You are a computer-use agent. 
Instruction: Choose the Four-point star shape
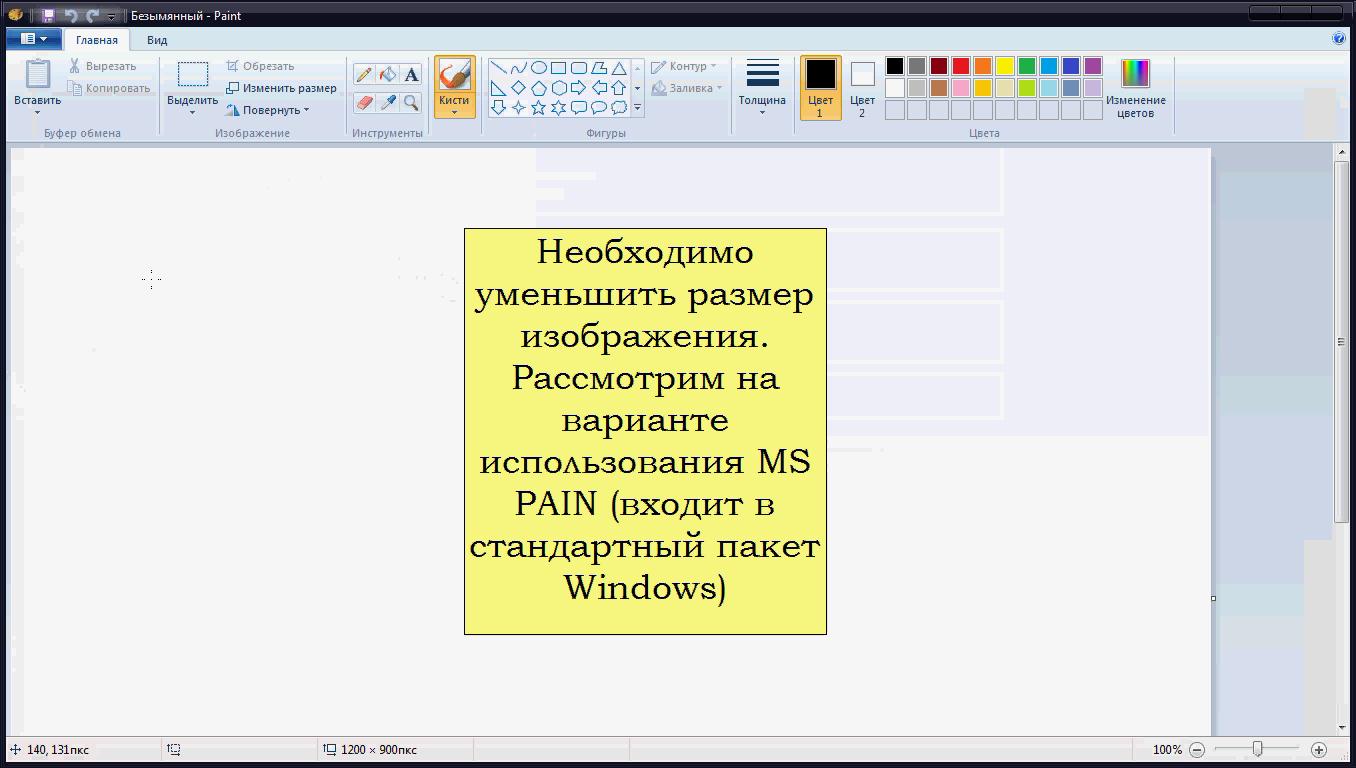(x=518, y=107)
